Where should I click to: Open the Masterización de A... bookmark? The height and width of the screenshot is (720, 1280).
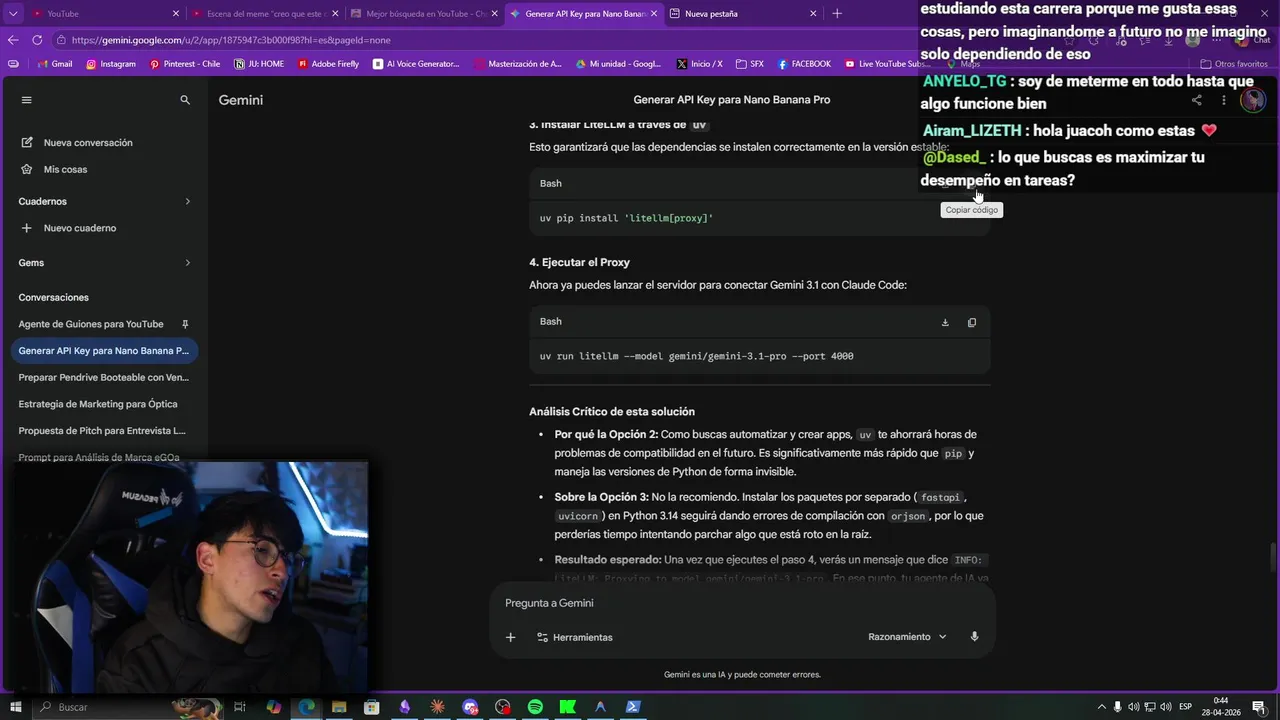coord(518,64)
